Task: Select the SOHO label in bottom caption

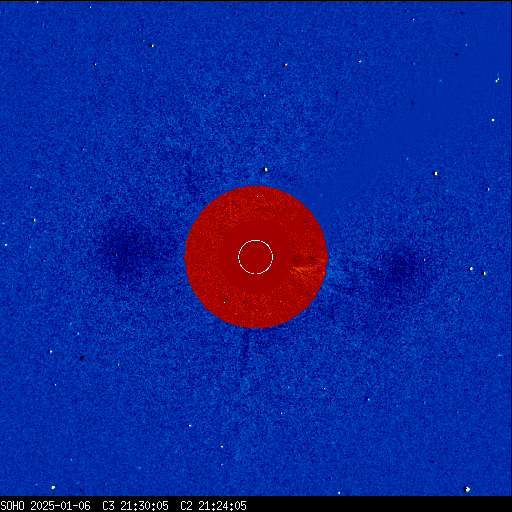Action: click(12, 506)
